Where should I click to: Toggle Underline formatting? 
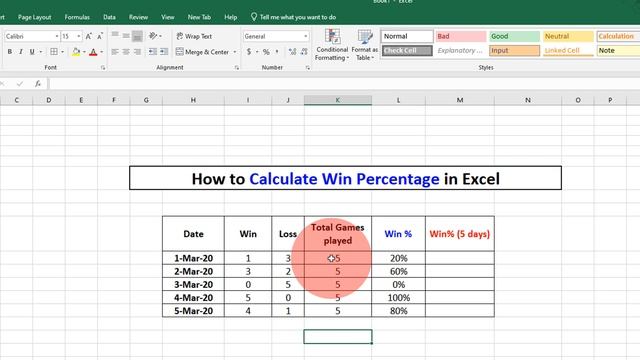pyautogui.click(x=32, y=52)
